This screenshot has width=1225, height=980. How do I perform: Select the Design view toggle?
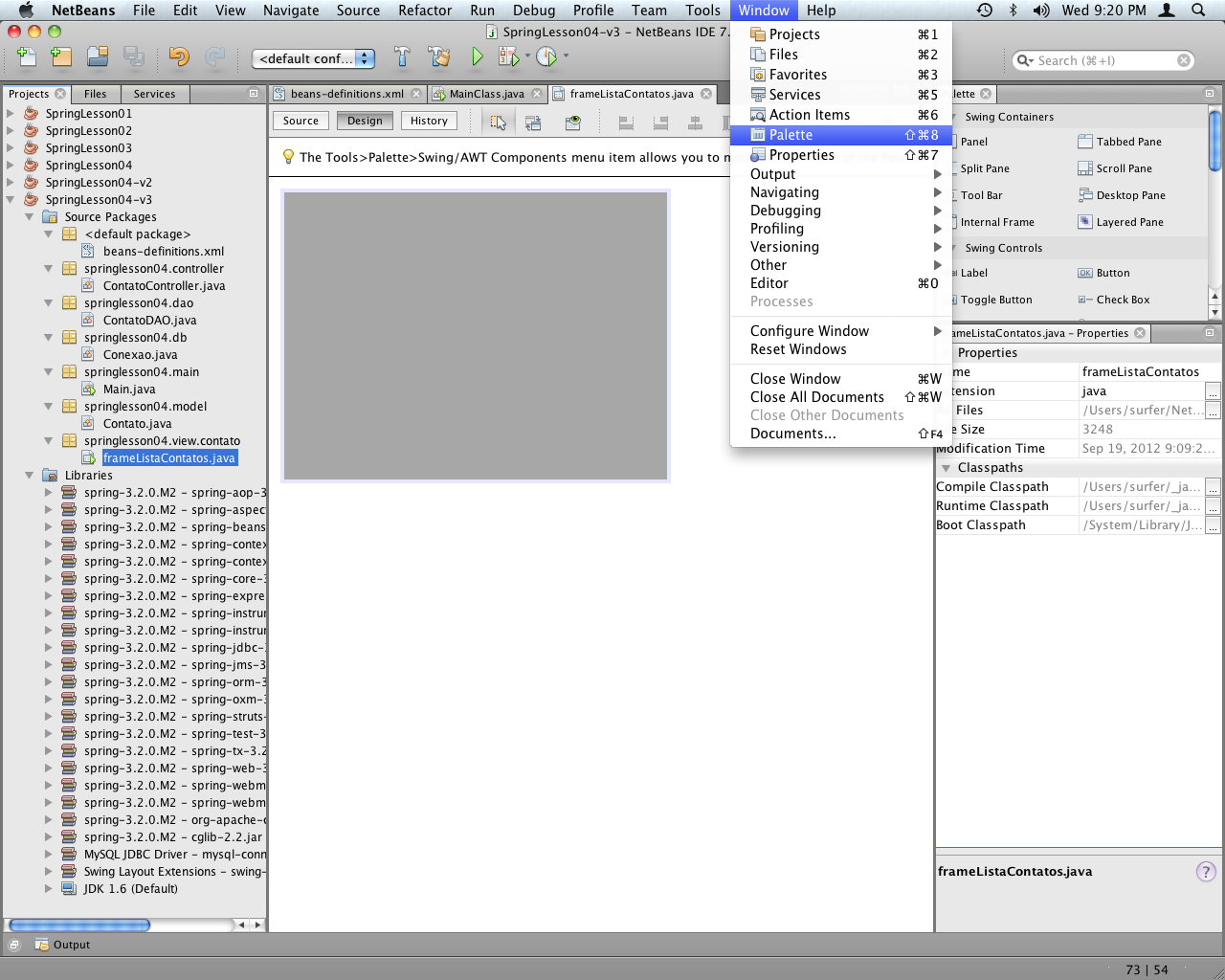[365, 121]
